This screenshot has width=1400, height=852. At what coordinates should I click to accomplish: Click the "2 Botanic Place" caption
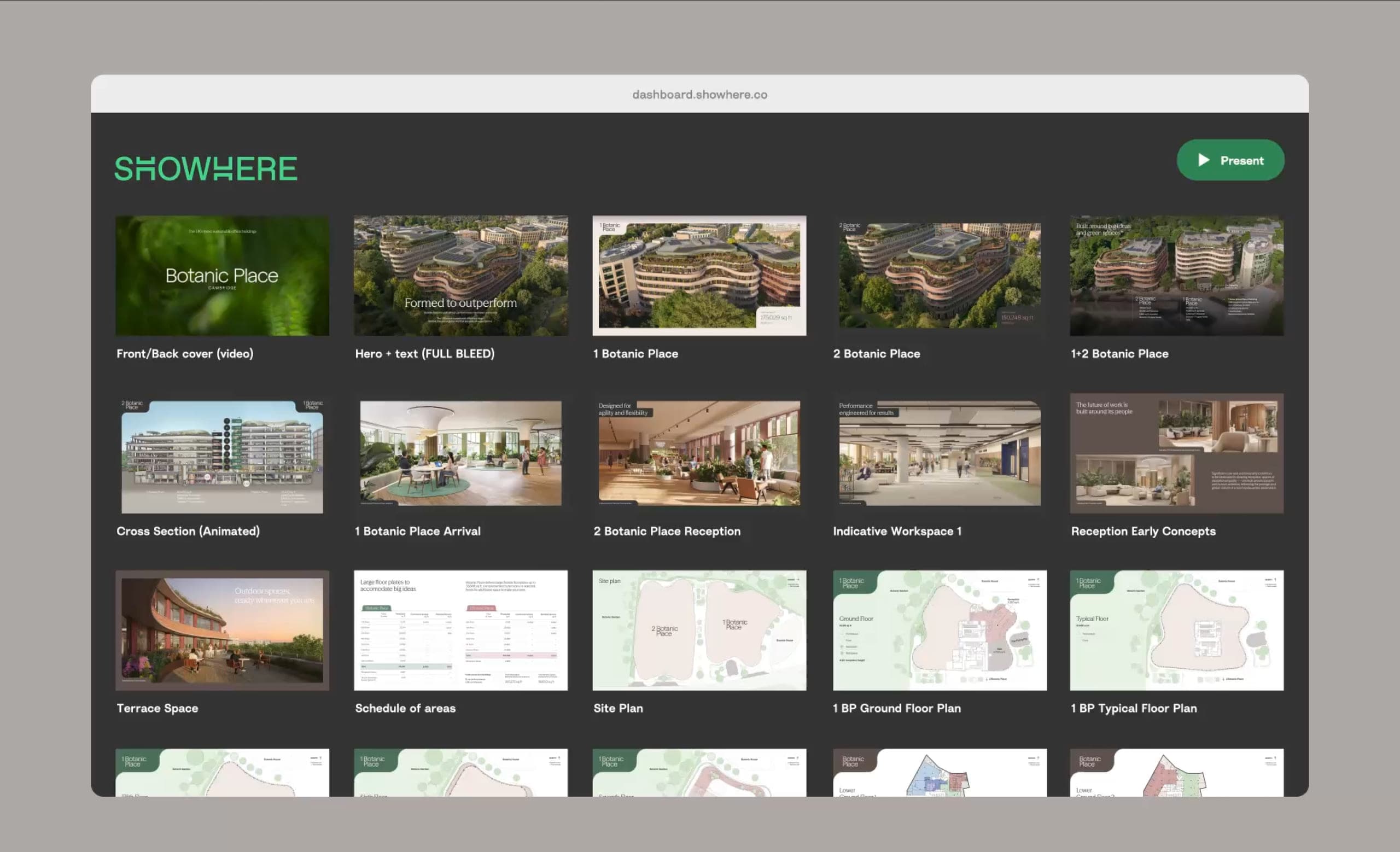point(877,354)
